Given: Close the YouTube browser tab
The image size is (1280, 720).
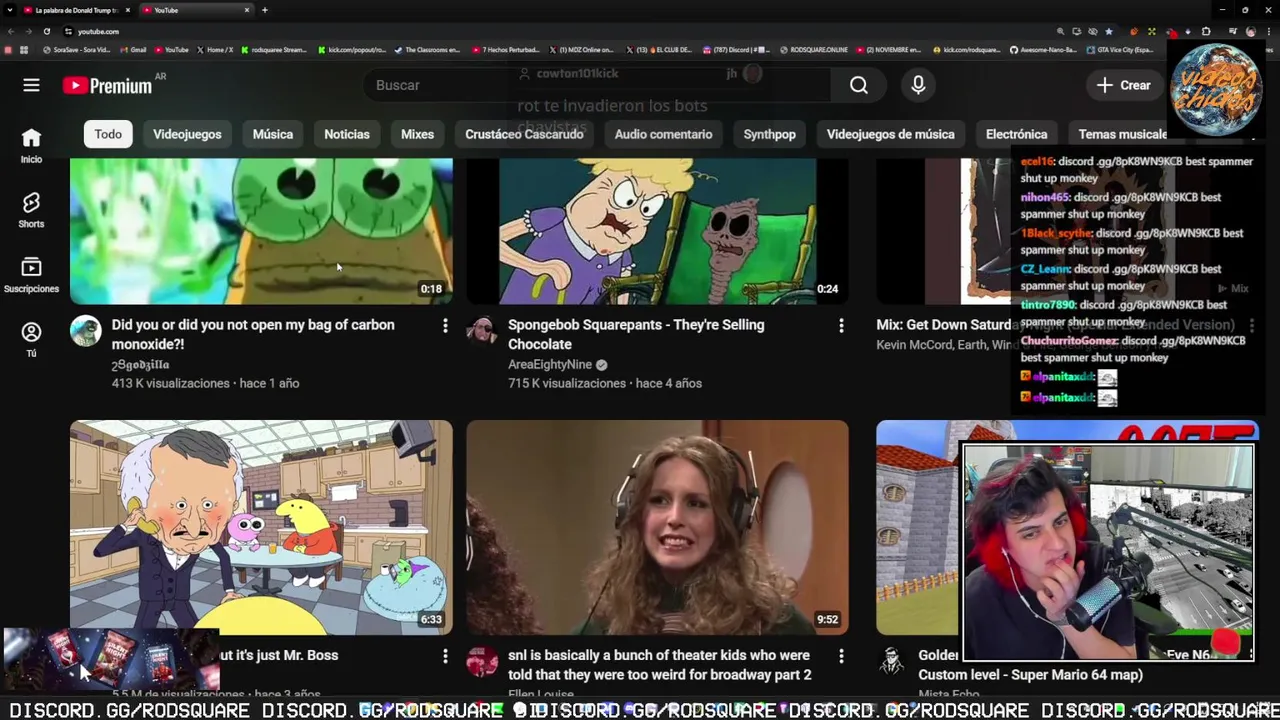Looking at the screenshot, I should [247, 10].
